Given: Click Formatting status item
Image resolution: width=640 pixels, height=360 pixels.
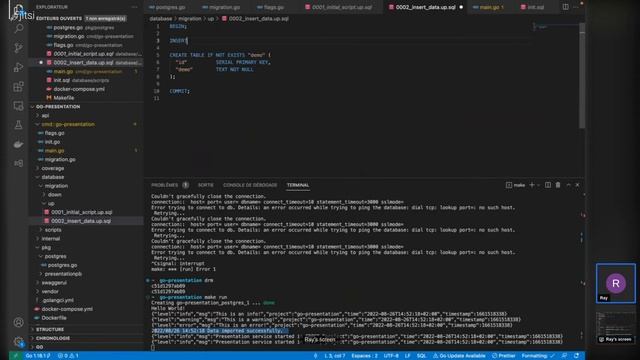Looking at the screenshot, I should [538, 356].
